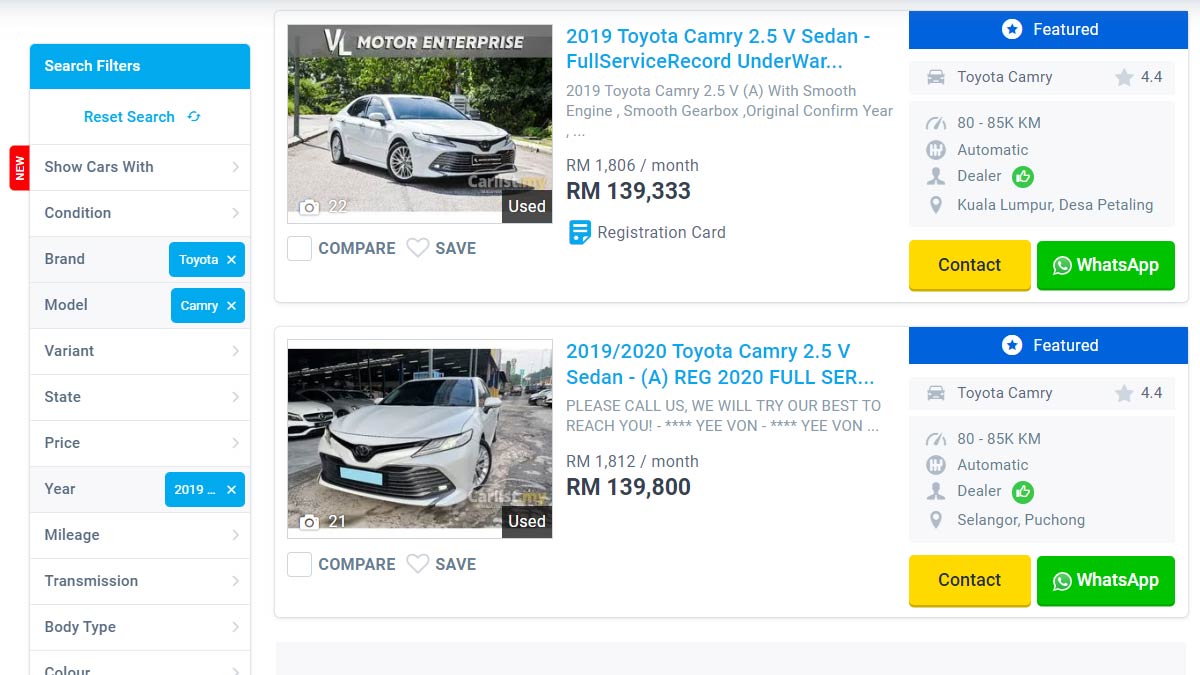Viewport: 1200px width, 675px height.
Task: Clear the 2019 year filter
Action: click(231, 490)
